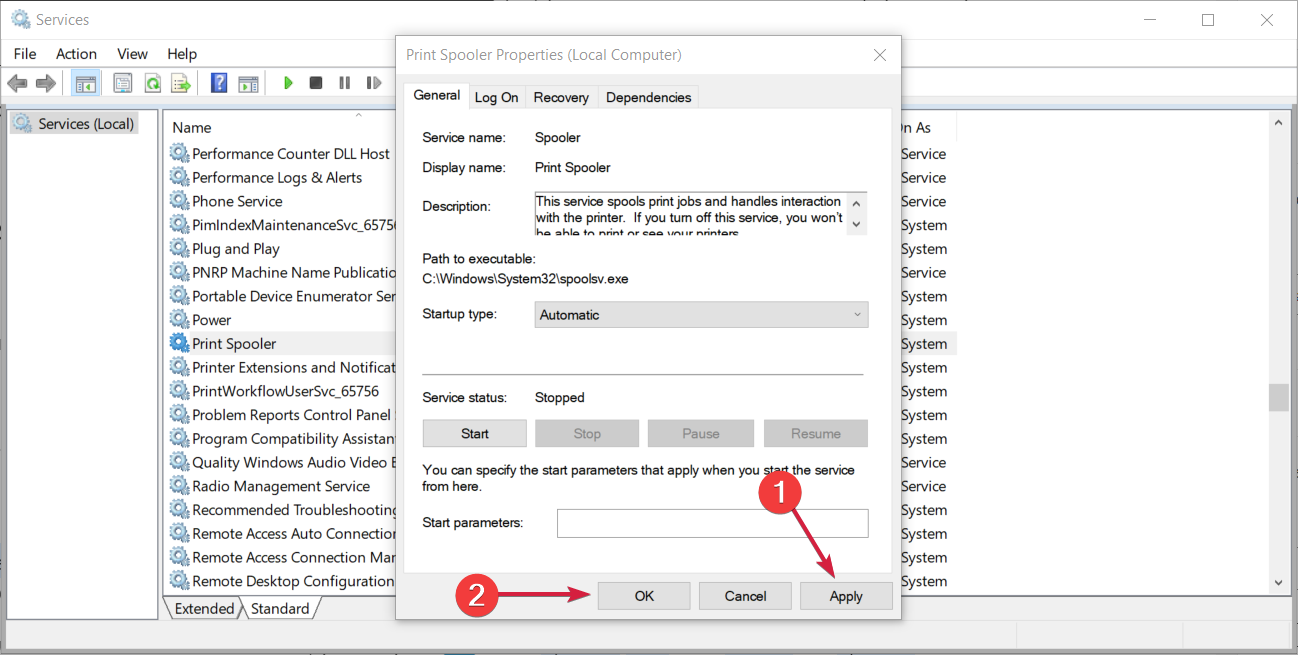Click the Export List toolbar icon

(181, 83)
